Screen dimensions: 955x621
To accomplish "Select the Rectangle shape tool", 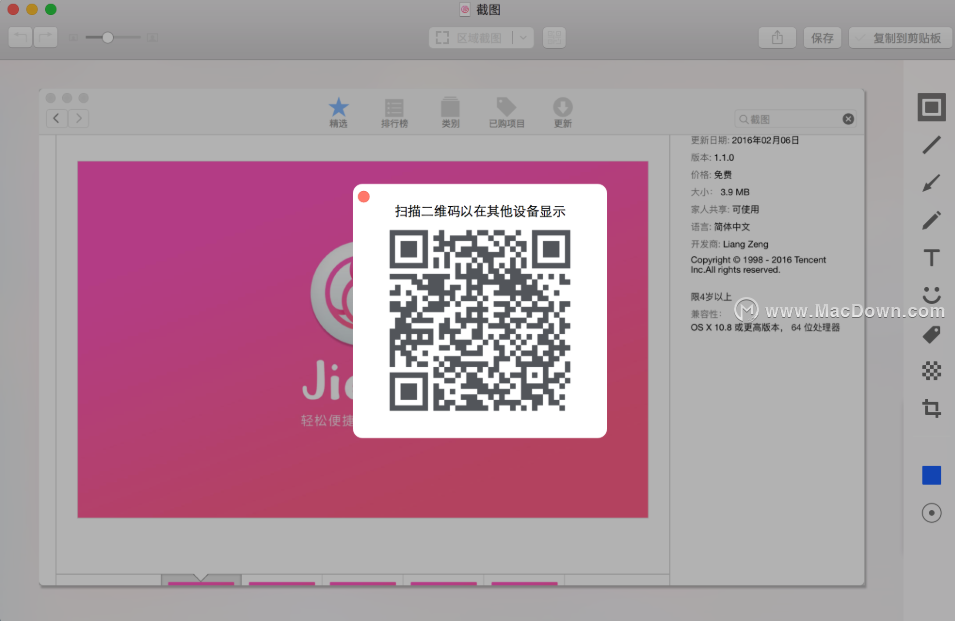I will pos(931,108).
